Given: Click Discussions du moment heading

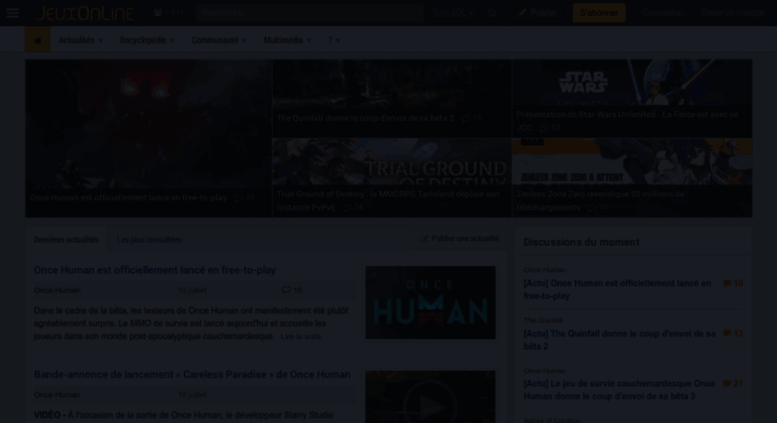Looking at the screenshot, I should [x=581, y=242].
